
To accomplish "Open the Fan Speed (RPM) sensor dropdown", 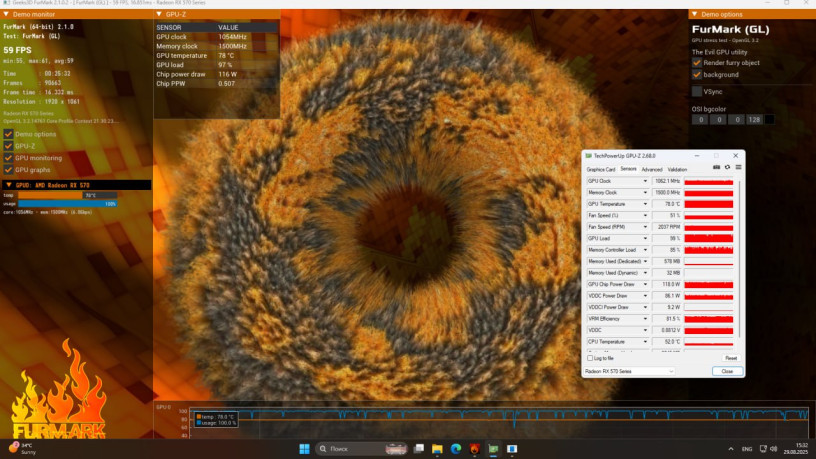I will 645,227.
